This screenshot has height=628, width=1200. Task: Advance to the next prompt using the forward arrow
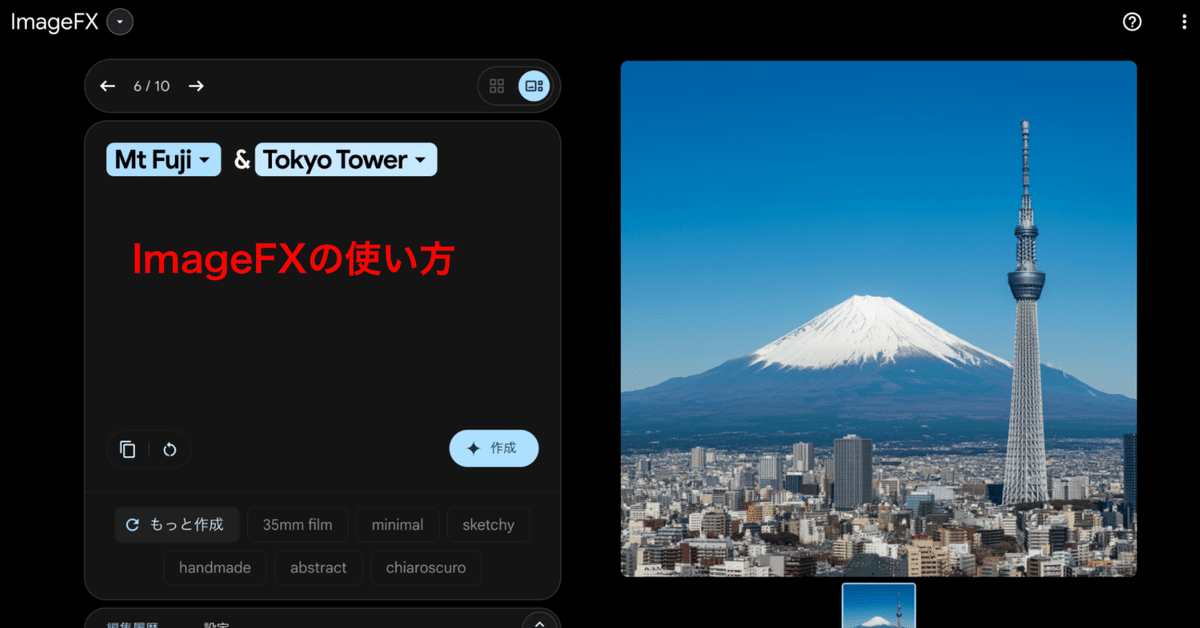[196, 86]
